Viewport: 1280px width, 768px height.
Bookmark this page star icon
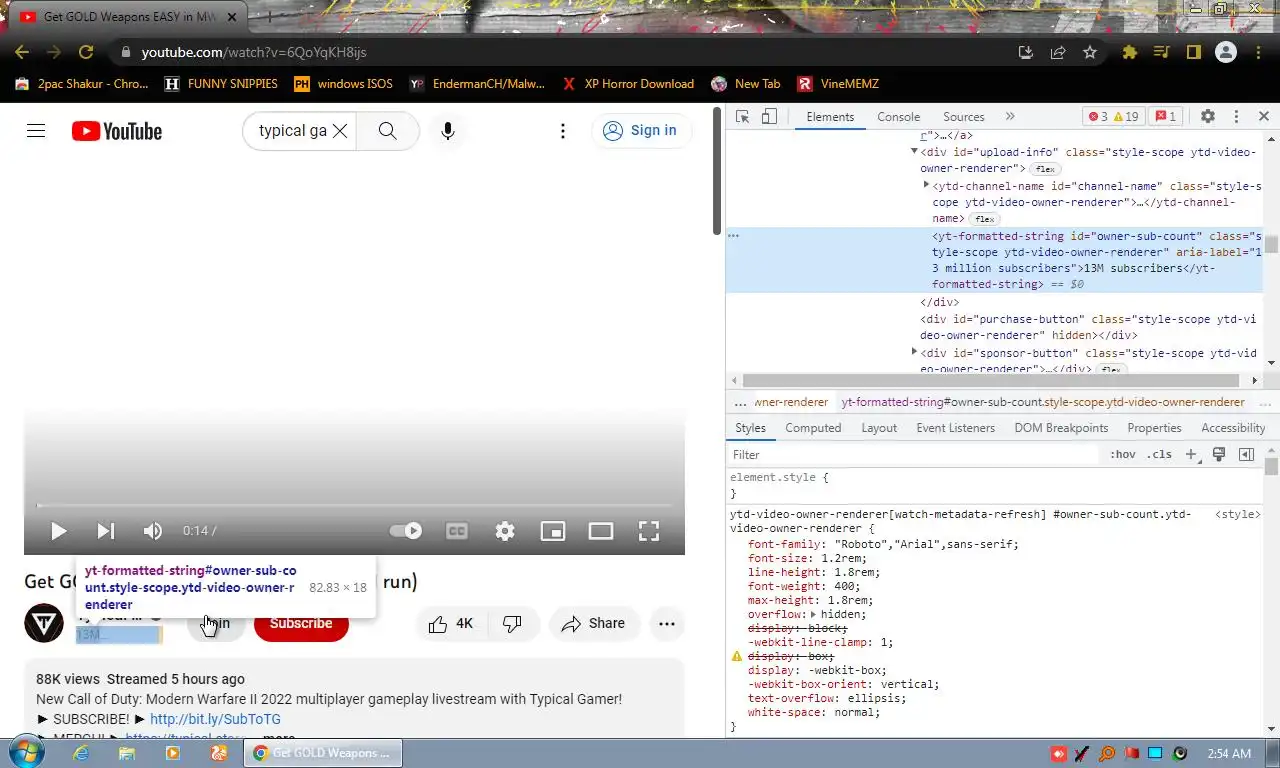point(1090,52)
